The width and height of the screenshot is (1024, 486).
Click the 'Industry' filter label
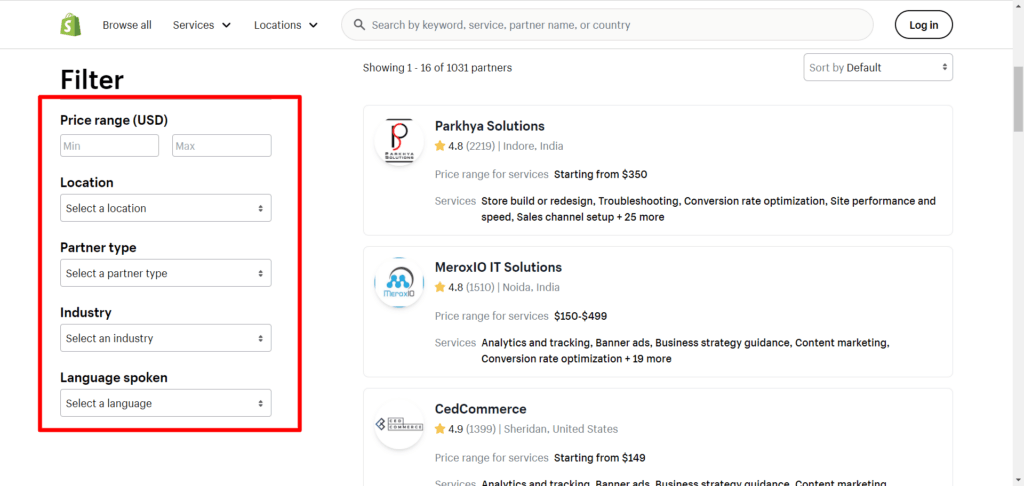pyautogui.click(x=86, y=312)
